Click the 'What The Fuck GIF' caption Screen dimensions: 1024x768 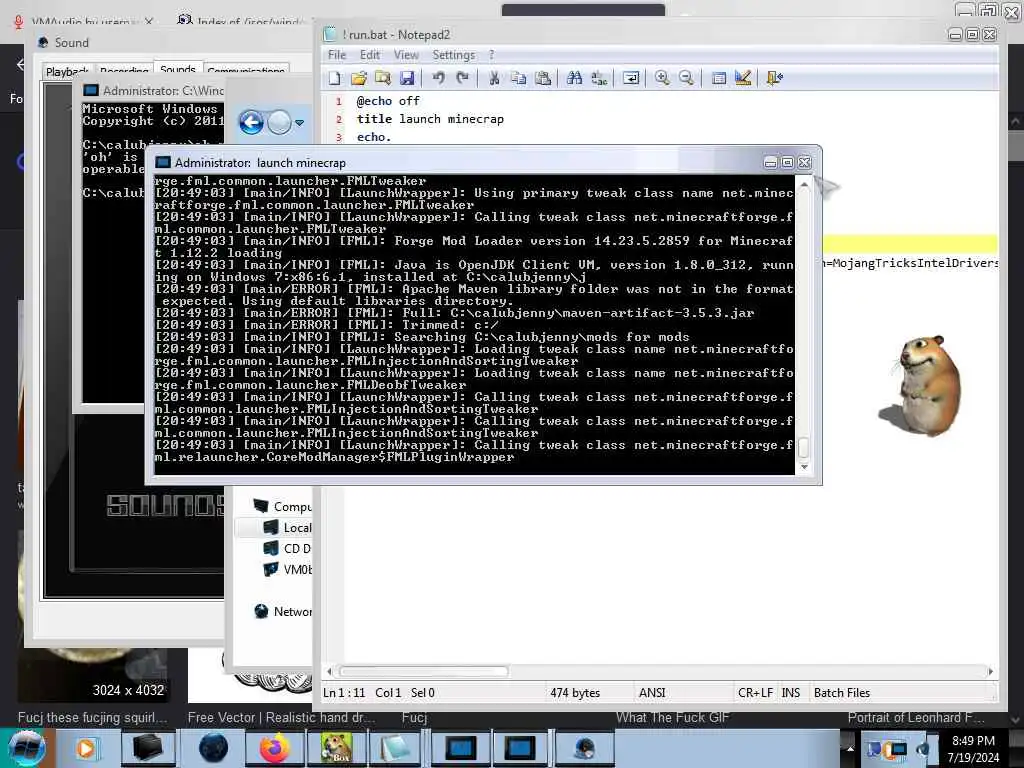pos(672,718)
